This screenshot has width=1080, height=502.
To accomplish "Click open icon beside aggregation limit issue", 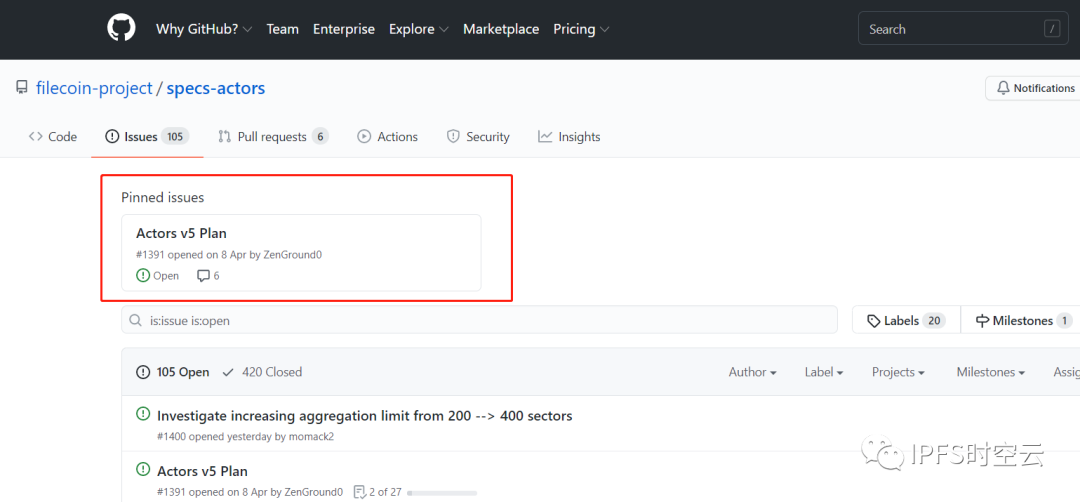I will tap(143, 414).
